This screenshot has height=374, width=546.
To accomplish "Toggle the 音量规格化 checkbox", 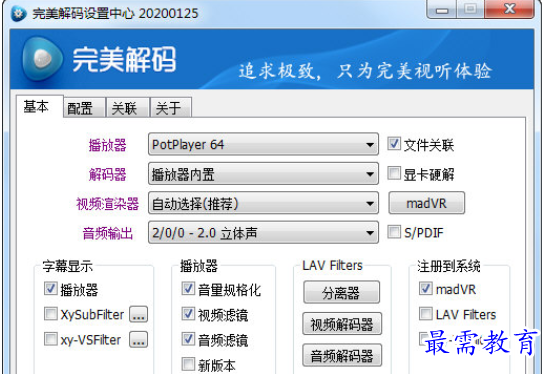I will 188,289.
